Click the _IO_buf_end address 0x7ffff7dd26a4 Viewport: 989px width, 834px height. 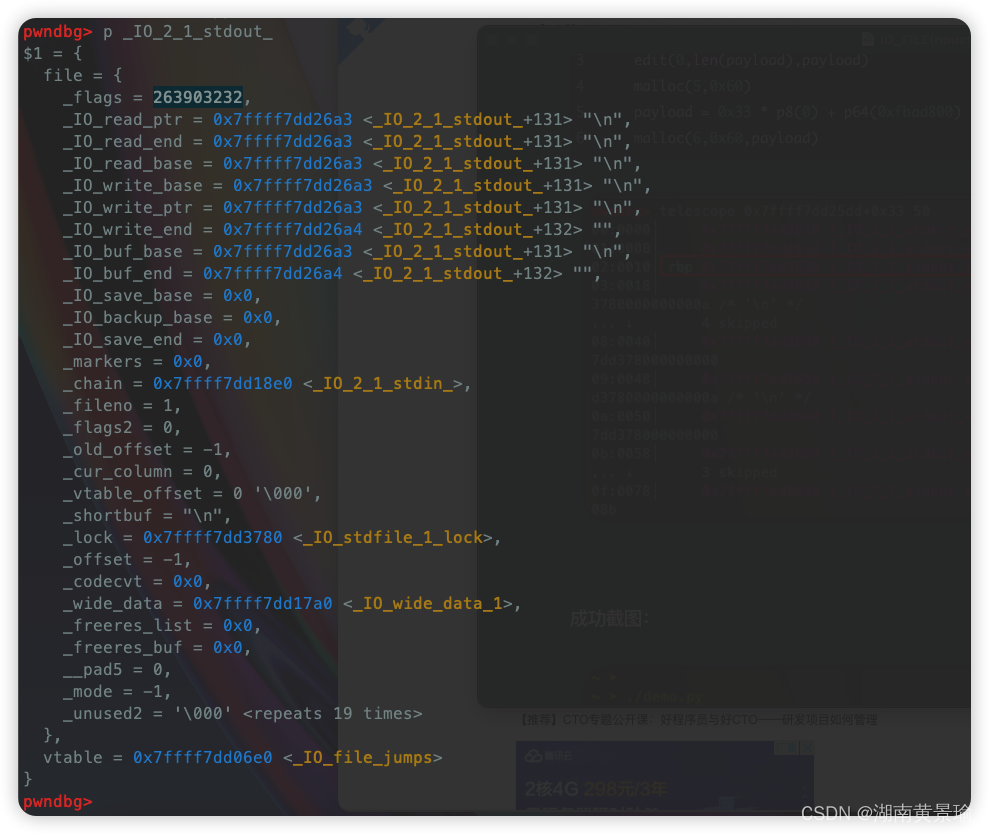(x=272, y=274)
